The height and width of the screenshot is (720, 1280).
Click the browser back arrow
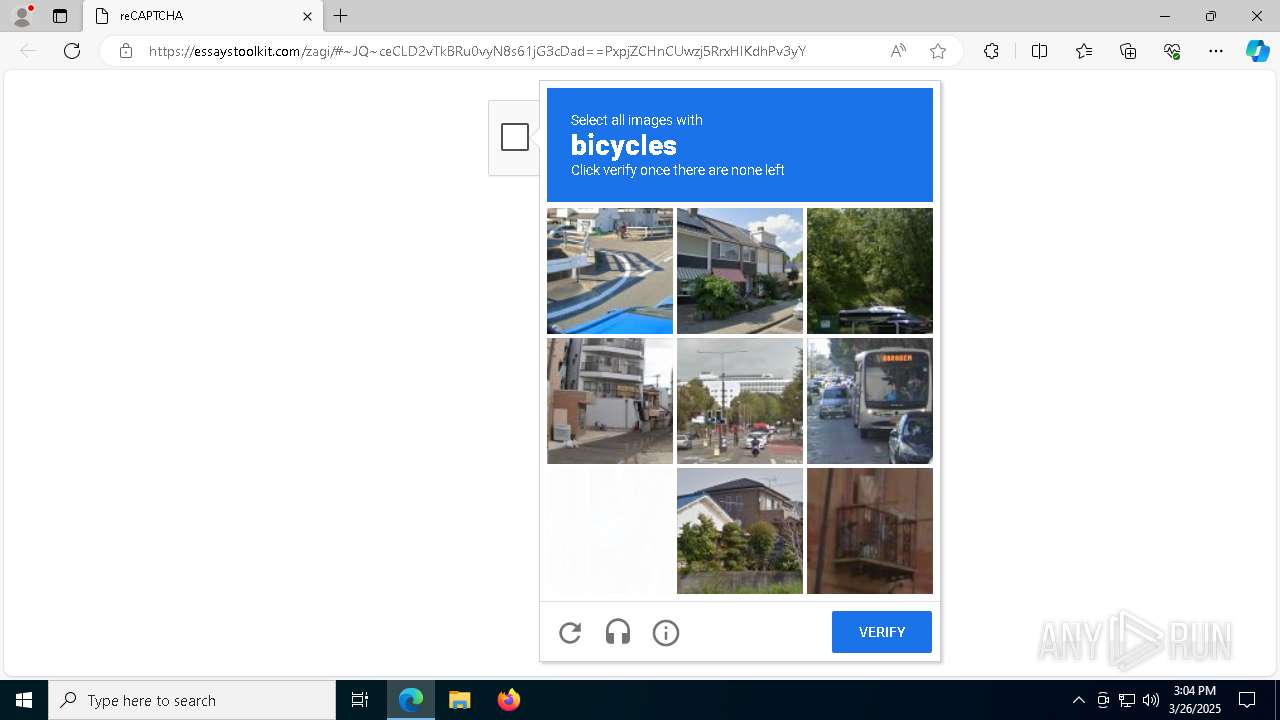(28, 51)
